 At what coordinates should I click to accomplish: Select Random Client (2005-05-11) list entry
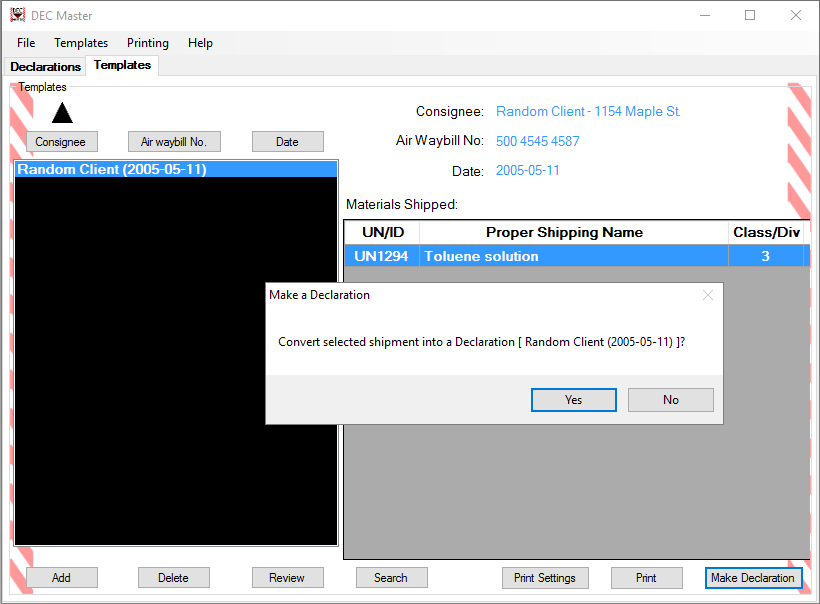pyautogui.click(x=176, y=169)
